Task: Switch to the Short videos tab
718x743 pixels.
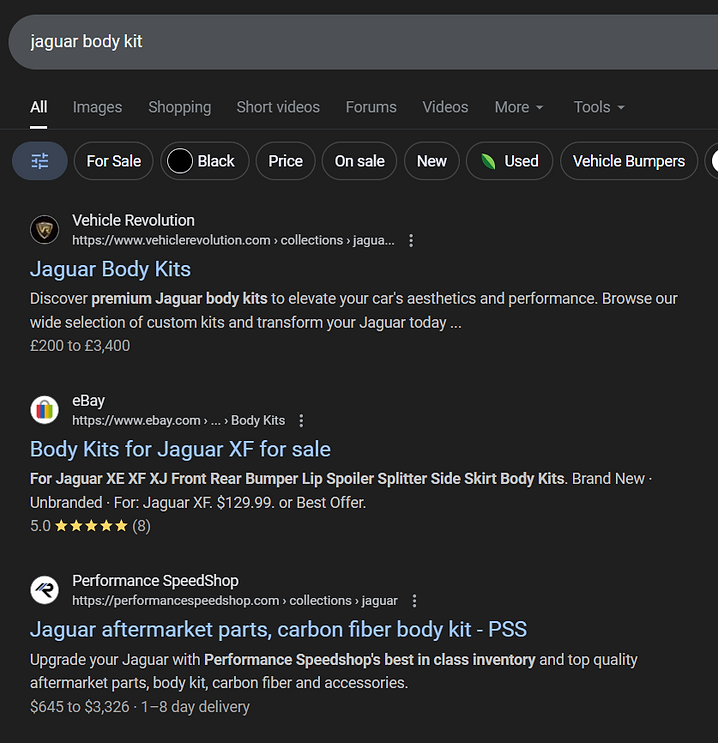Action: [x=278, y=107]
